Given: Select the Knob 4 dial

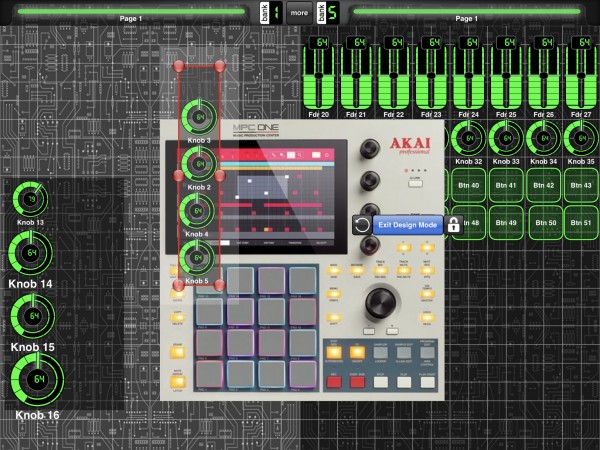Looking at the screenshot, I should [x=197, y=211].
